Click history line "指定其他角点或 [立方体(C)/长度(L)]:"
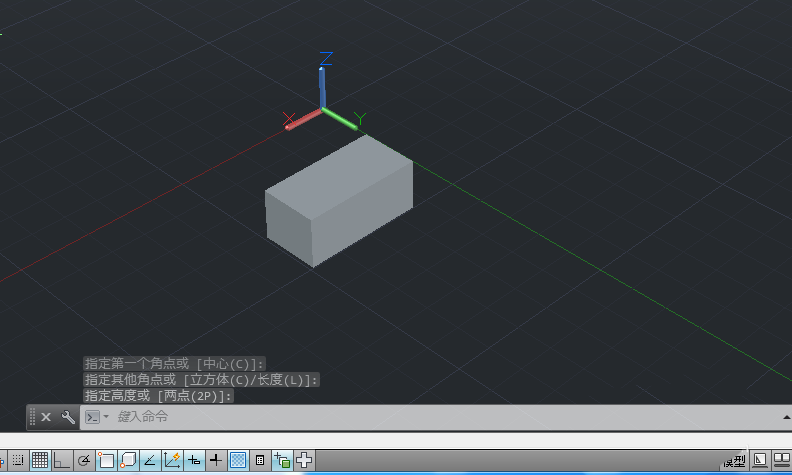Image resolution: width=792 pixels, height=475 pixels. (202, 379)
